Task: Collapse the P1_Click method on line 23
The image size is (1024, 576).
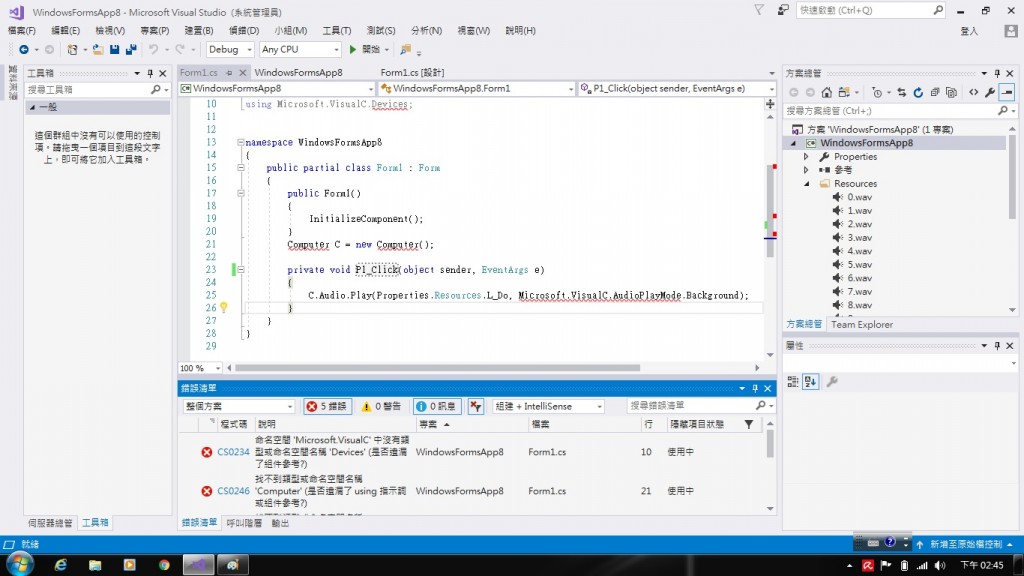Action: 240,270
